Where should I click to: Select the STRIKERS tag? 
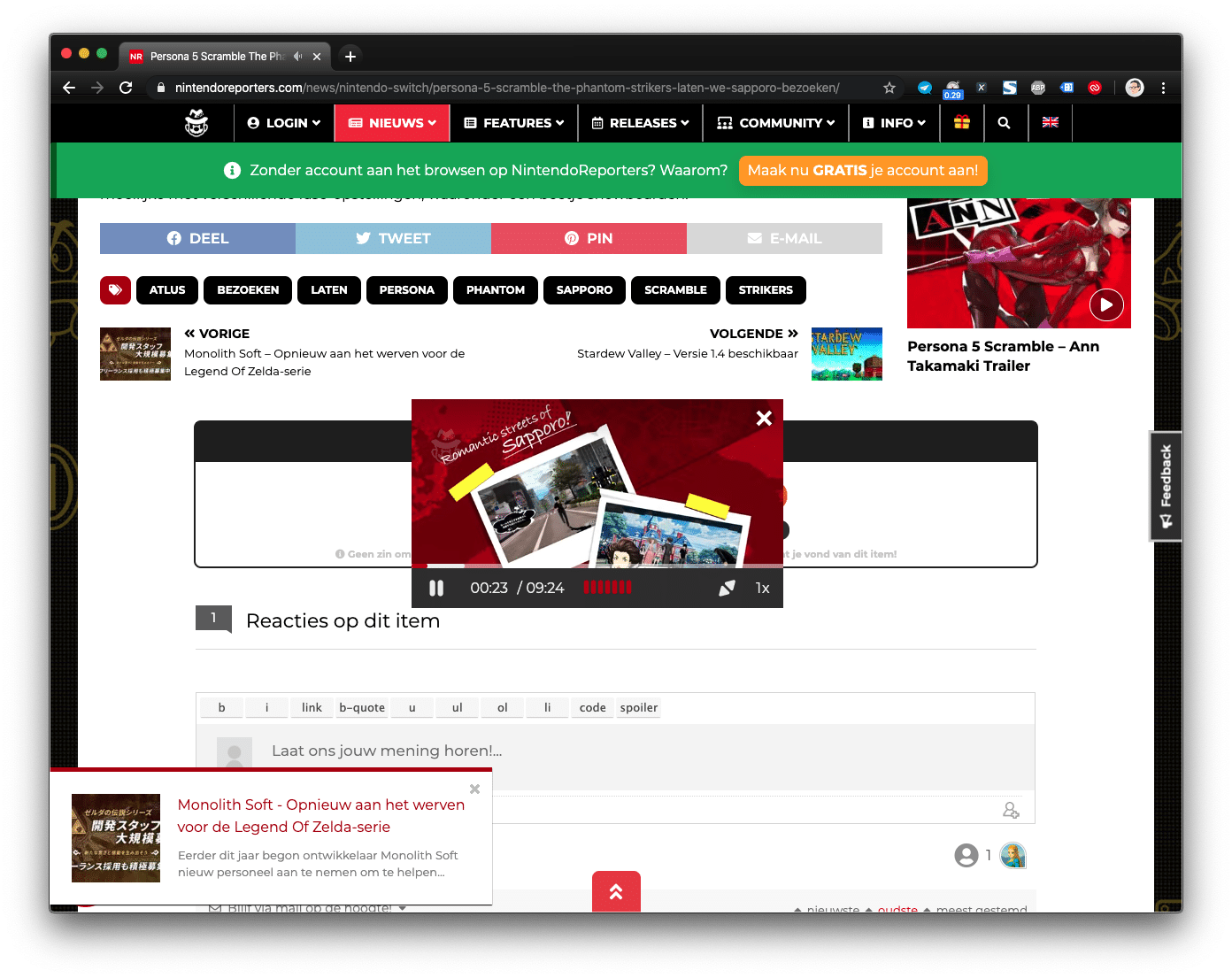point(766,289)
